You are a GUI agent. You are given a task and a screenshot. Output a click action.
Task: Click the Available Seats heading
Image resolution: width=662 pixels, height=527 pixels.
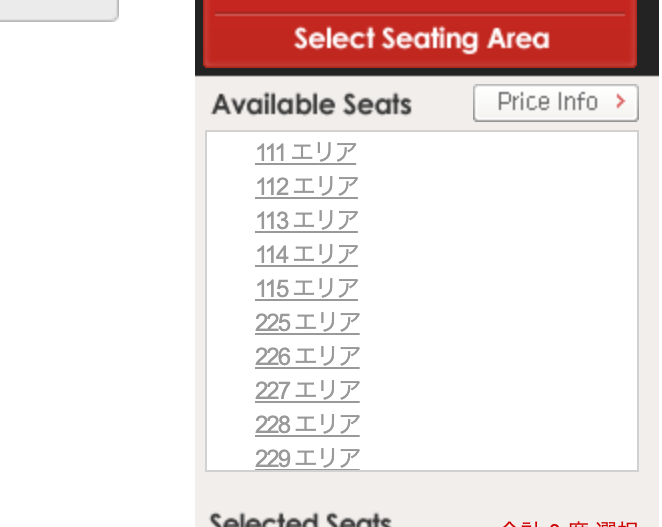point(312,105)
